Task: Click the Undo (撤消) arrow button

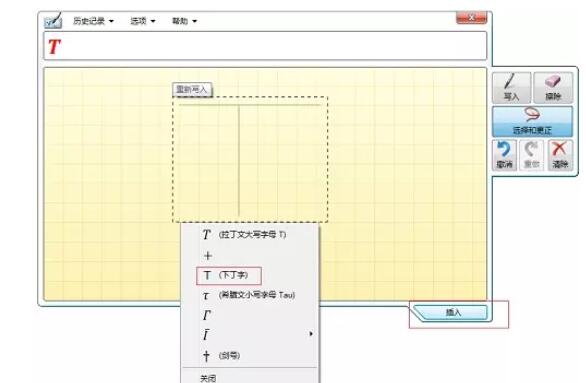Action: pos(504,155)
